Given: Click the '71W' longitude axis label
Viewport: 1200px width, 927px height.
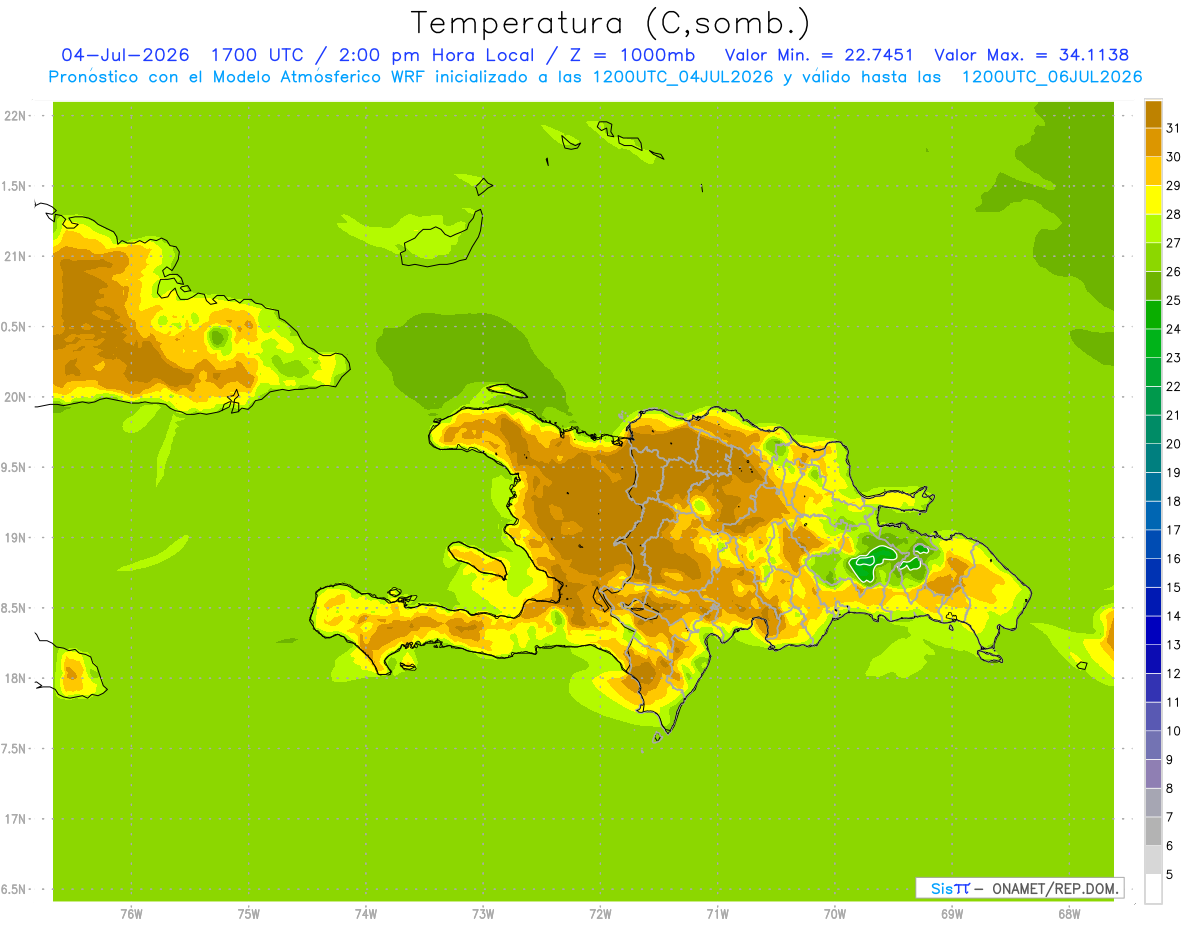Looking at the screenshot, I should point(717,914).
